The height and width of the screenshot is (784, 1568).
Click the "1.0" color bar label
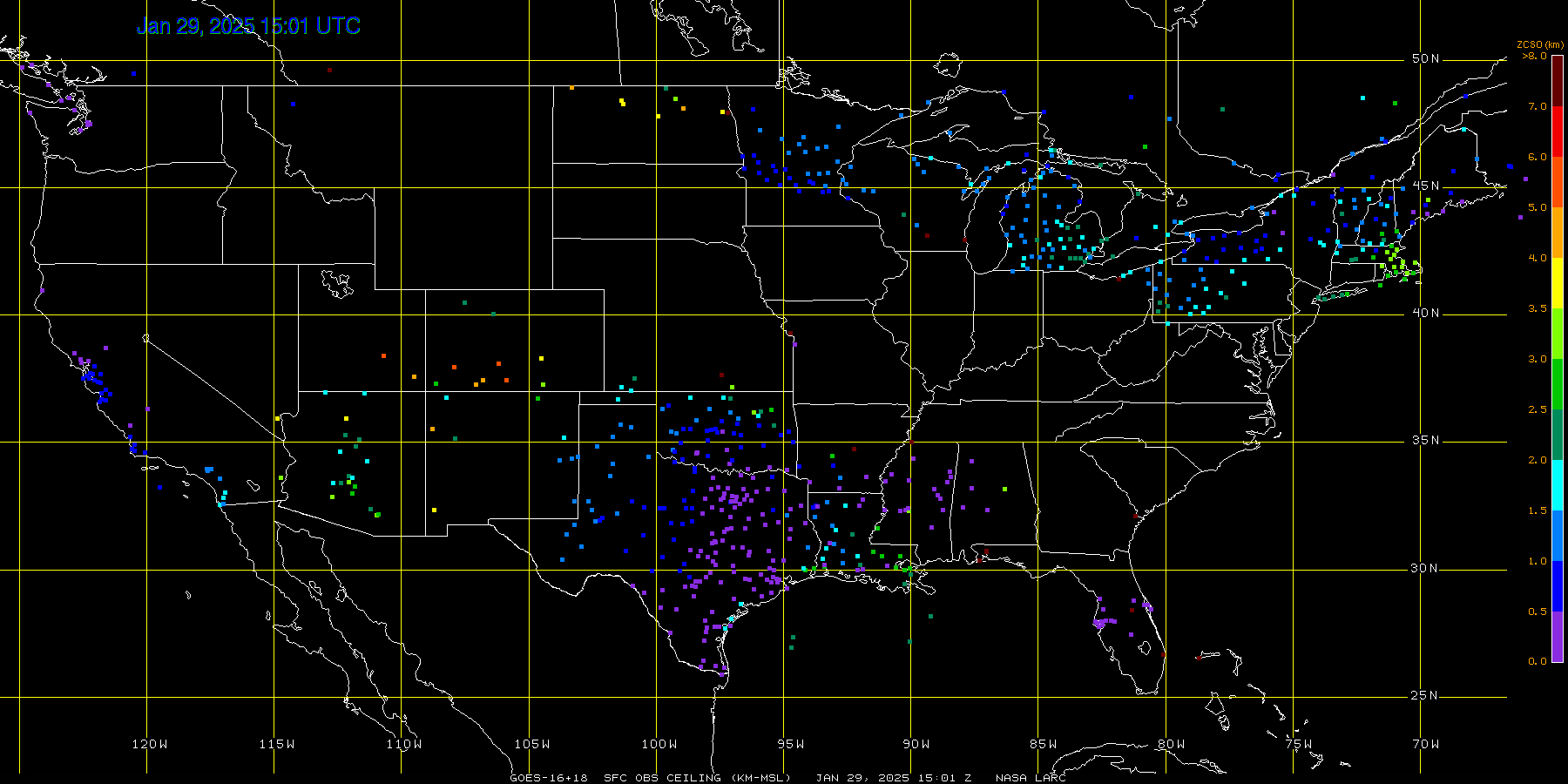coord(1538,562)
